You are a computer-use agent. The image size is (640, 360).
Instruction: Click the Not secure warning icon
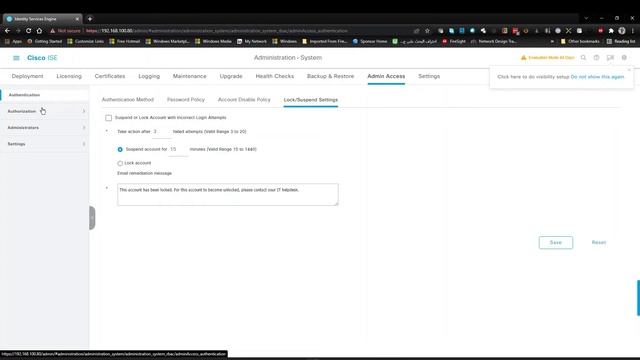[53, 31]
